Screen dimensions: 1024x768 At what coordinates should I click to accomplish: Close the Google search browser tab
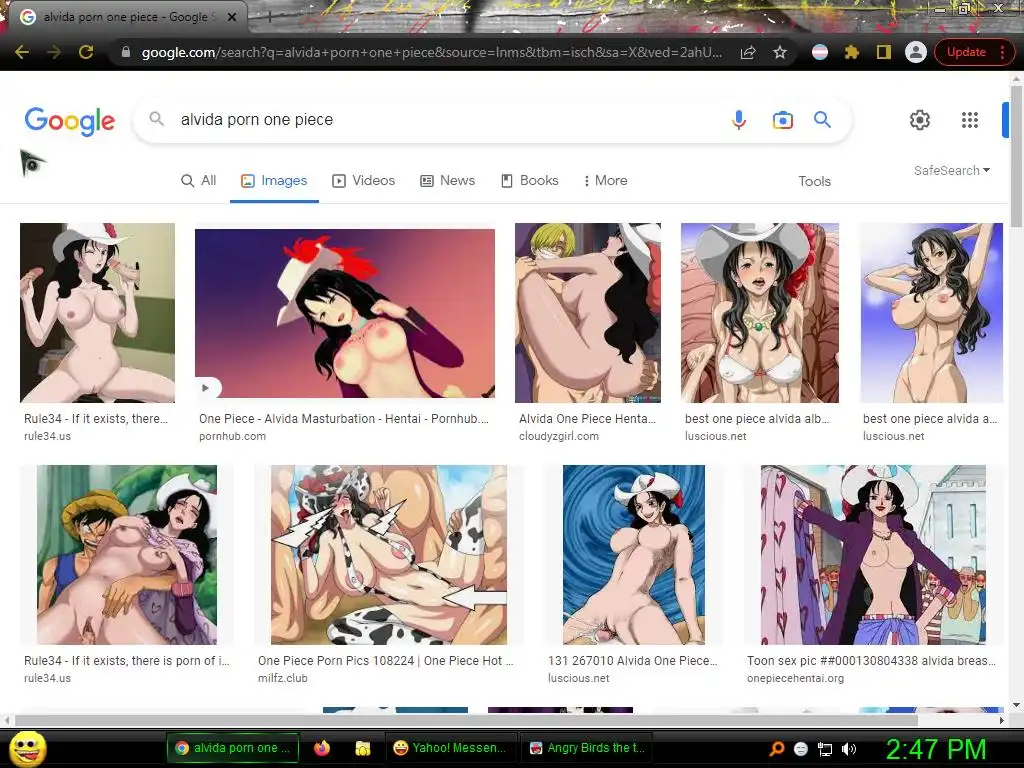point(232,17)
